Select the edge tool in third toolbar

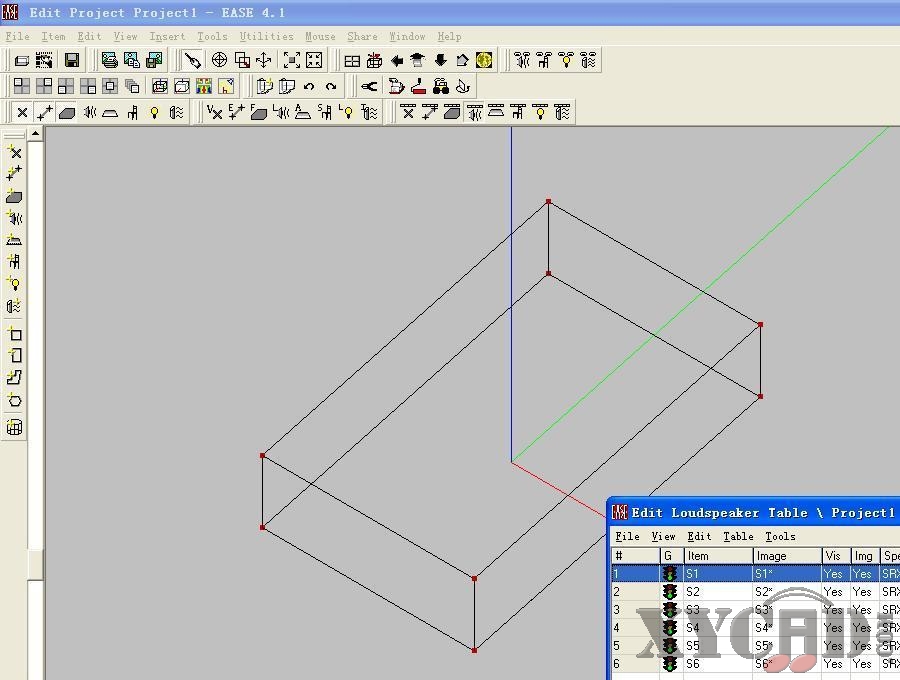click(x=45, y=112)
